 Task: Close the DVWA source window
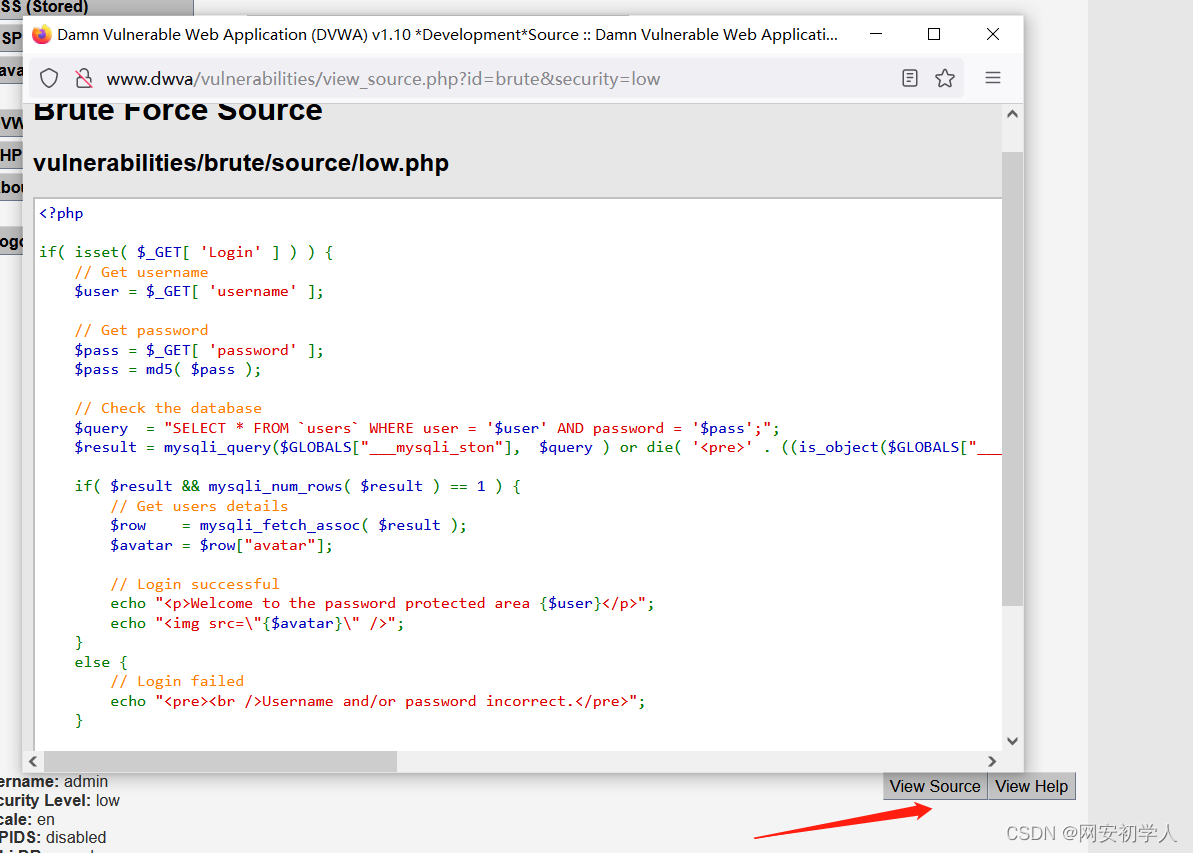993,34
